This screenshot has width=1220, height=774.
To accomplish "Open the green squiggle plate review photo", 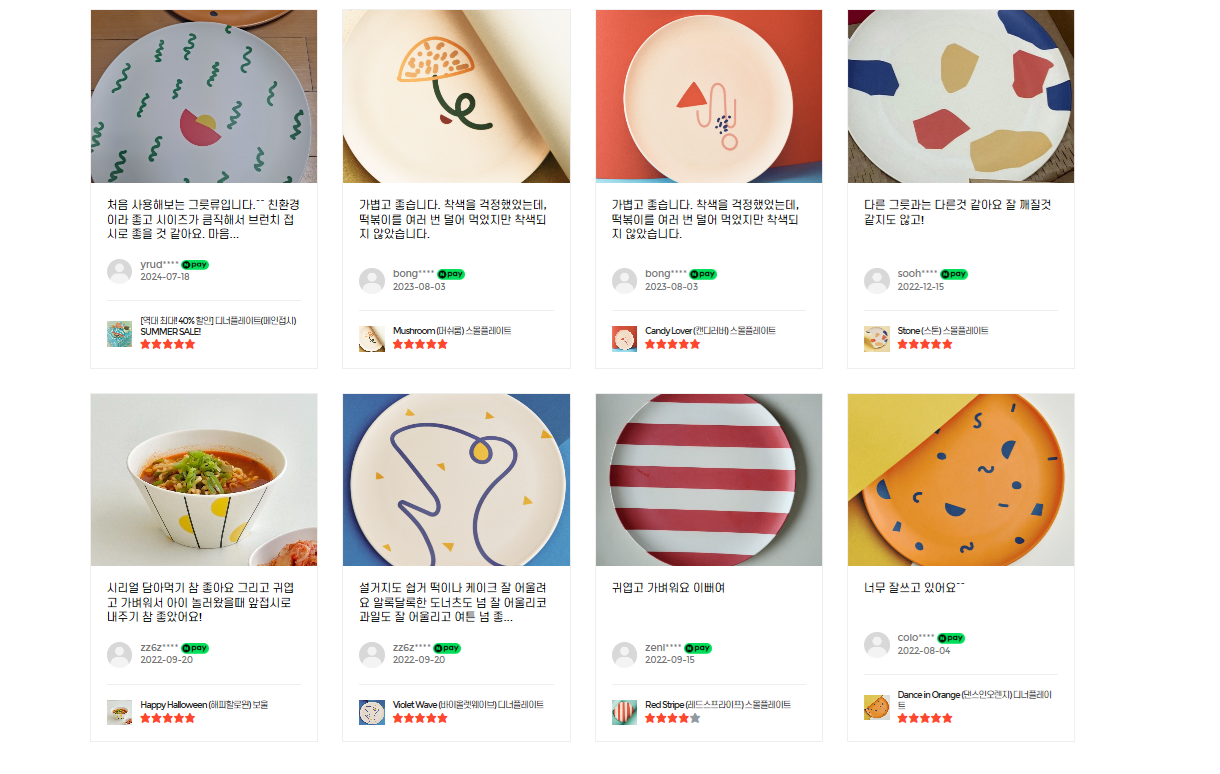I will pos(204,97).
